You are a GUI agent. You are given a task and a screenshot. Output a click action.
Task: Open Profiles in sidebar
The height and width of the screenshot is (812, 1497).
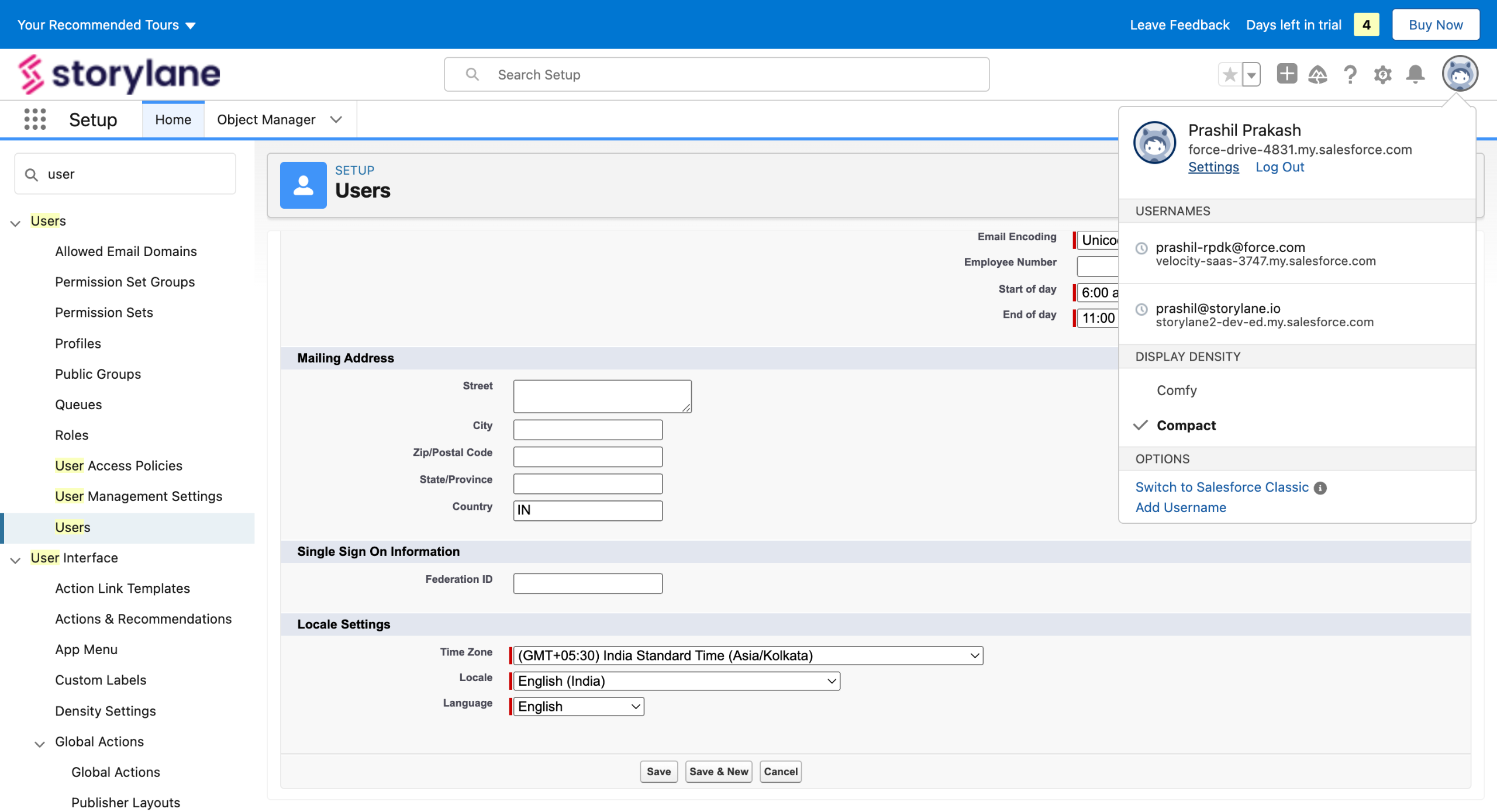(x=78, y=344)
